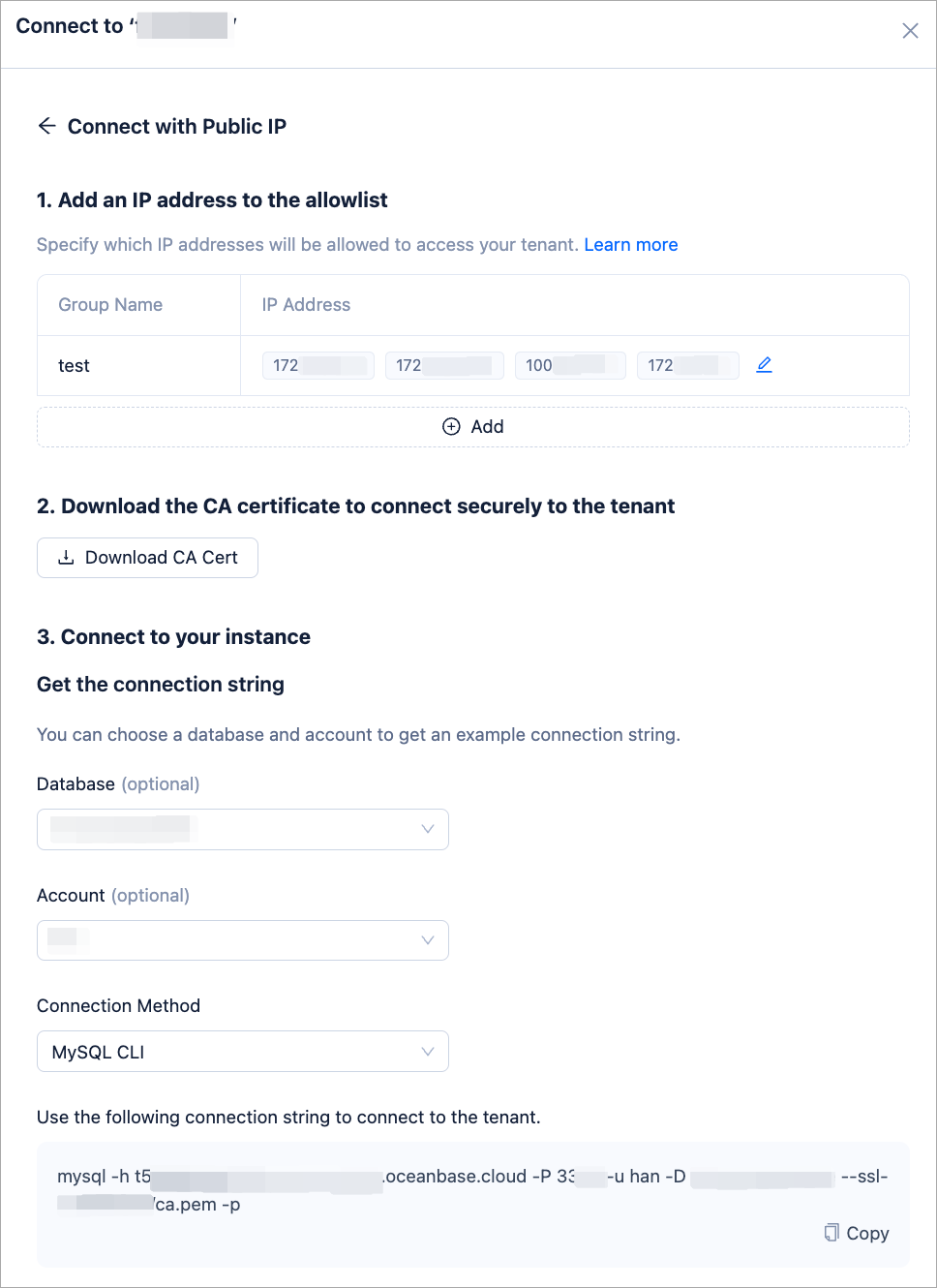Click the test group name cell
The image size is (937, 1288).
click(x=75, y=366)
